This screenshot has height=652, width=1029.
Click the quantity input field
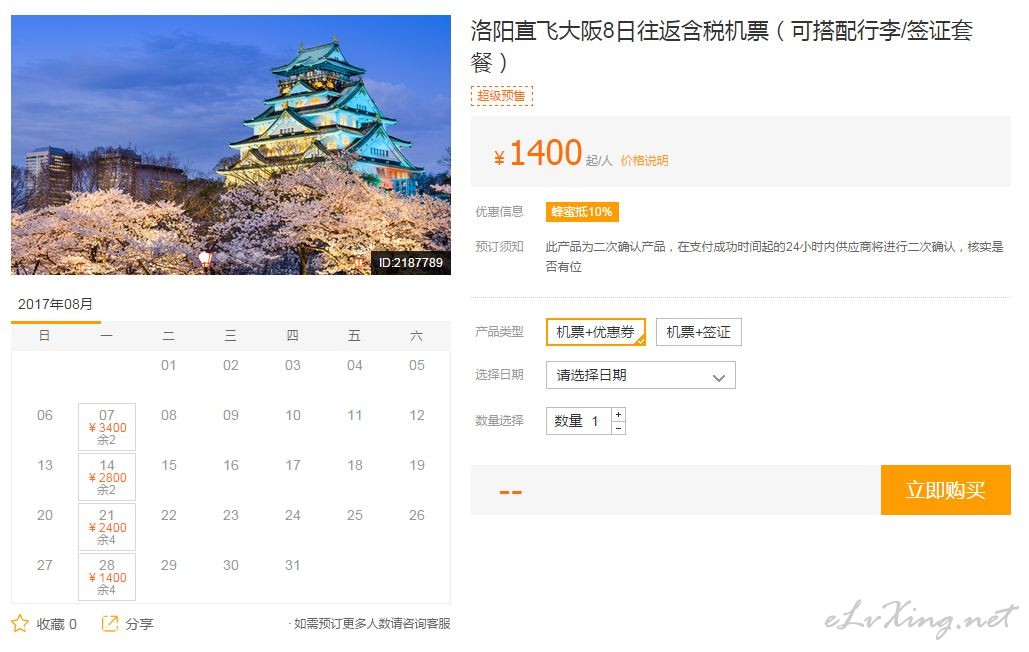[579, 421]
